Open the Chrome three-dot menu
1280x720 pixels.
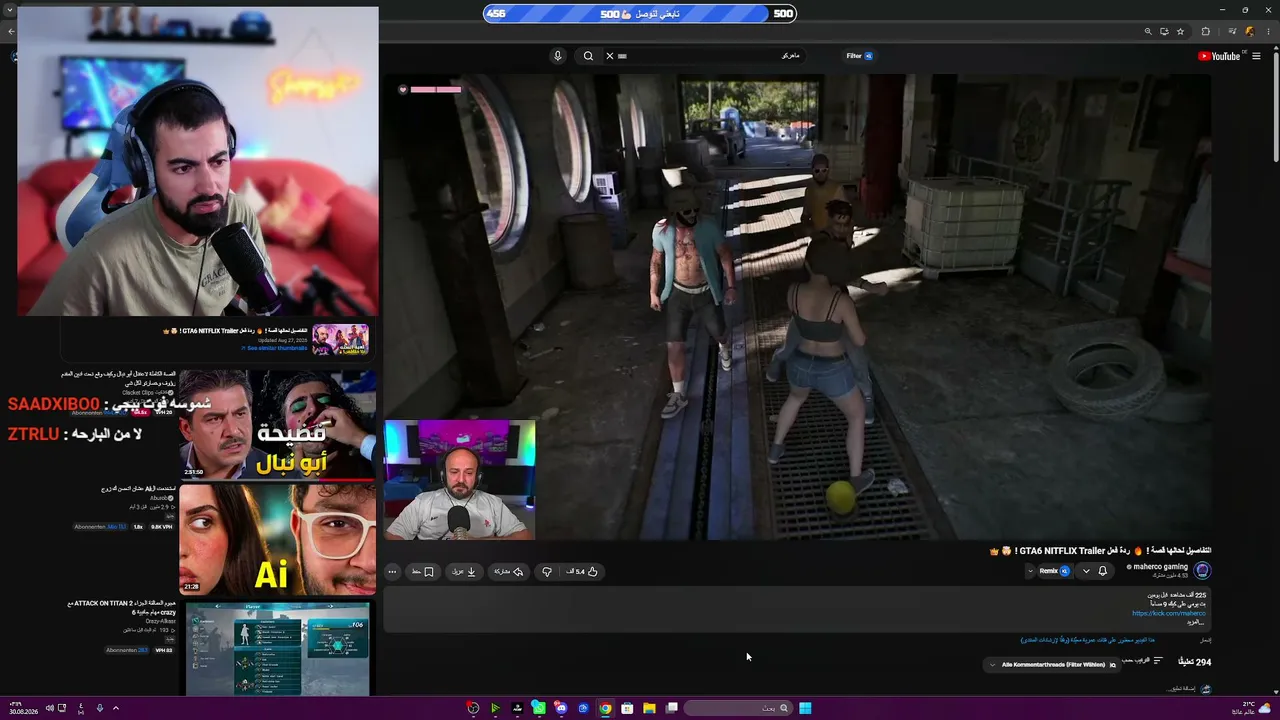point(1268,32)
